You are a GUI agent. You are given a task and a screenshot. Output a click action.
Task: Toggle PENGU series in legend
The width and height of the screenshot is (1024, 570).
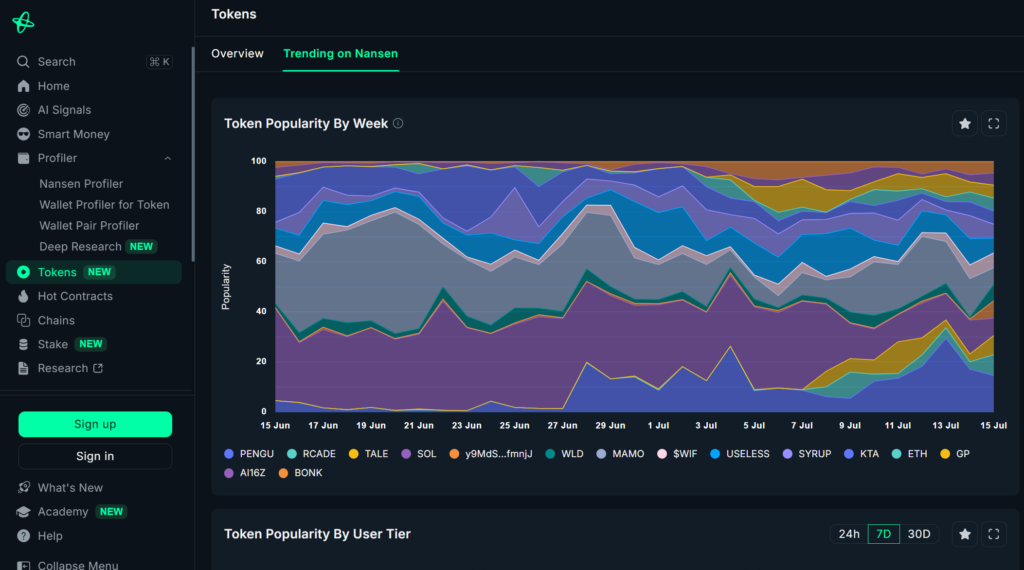click(x=249, y=454)
